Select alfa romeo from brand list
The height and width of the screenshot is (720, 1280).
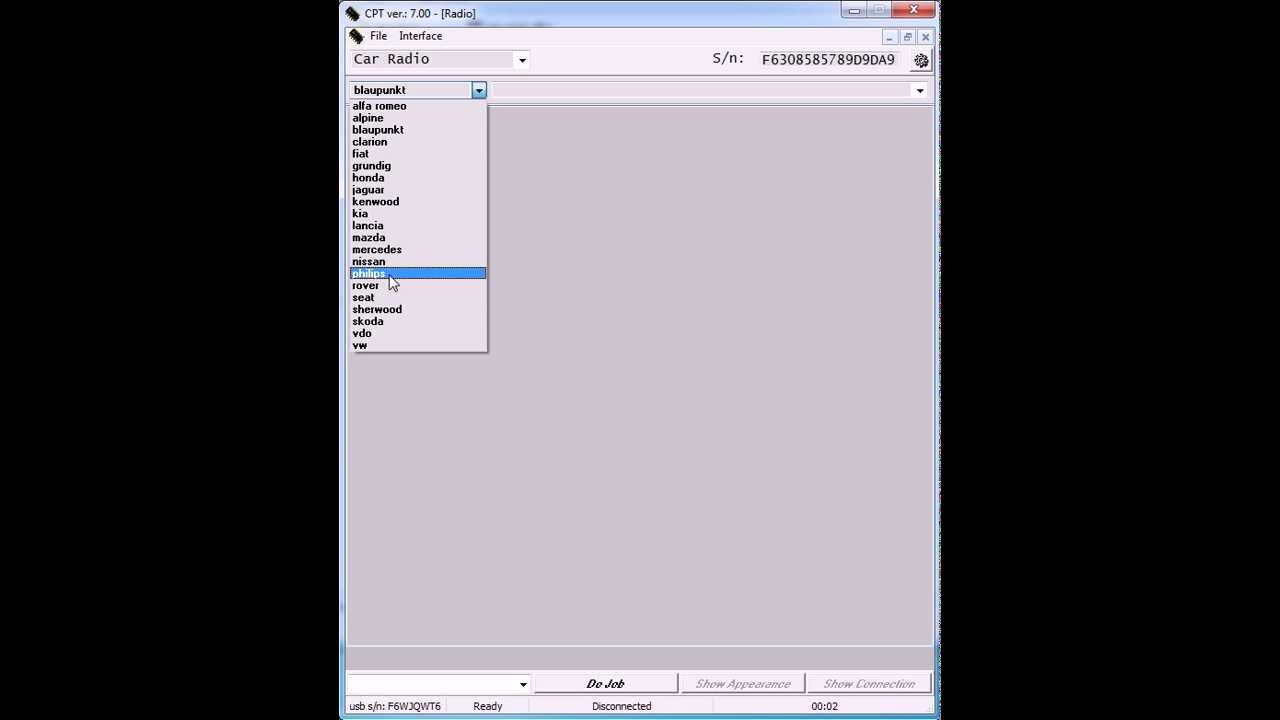point(418,106)
